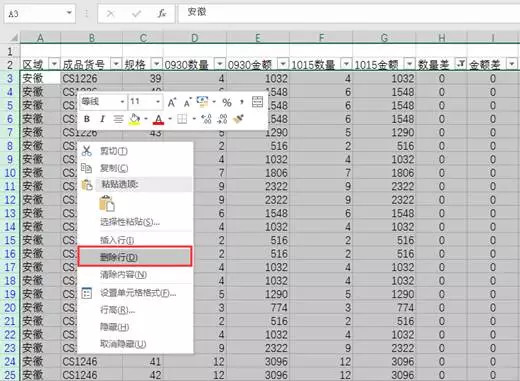Open accounting format dropdown arrow
Image resolution: width=520 pixels, height=381 pixels.
click(214, 102)
